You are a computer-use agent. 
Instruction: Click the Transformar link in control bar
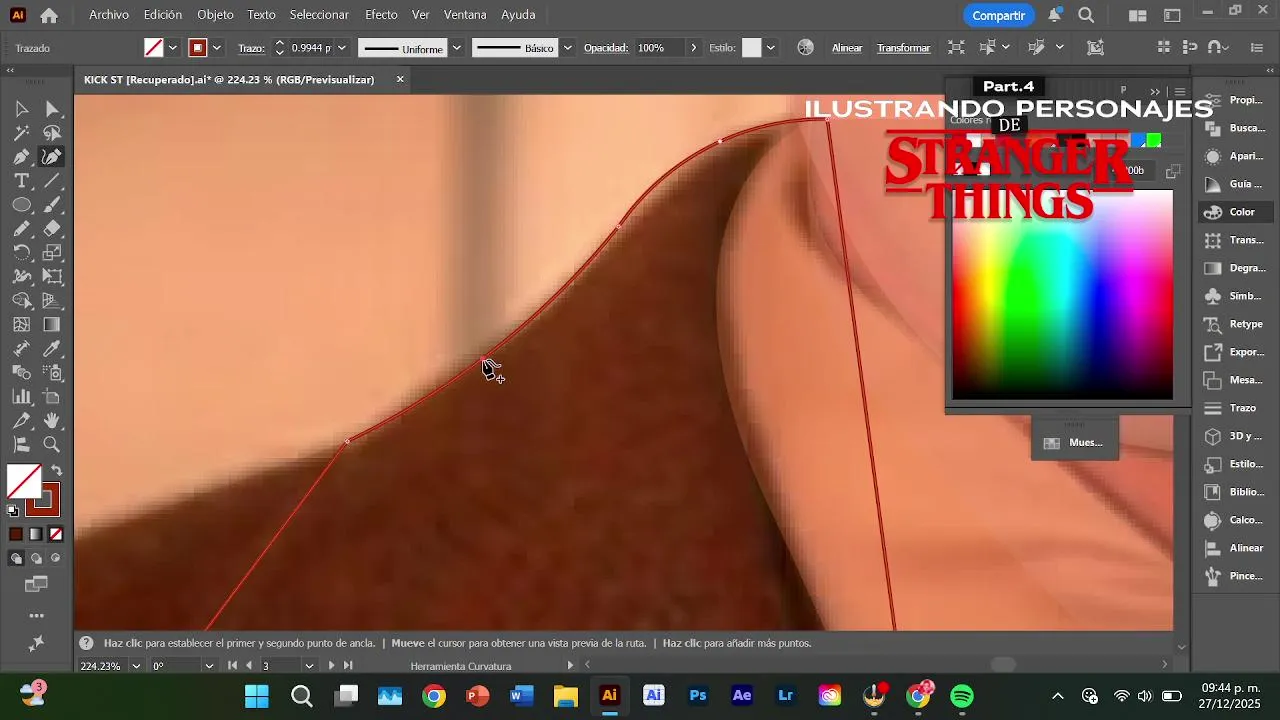pyautogui.click(x=904, y=48)
